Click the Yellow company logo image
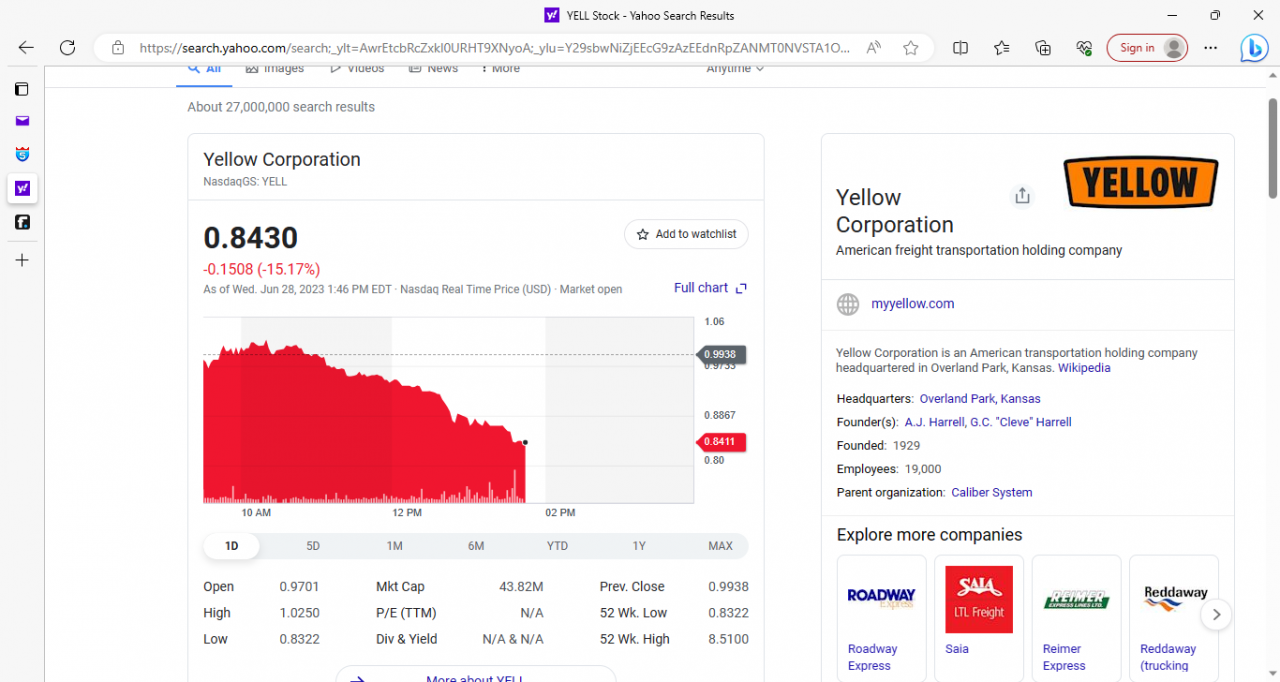 [1140, 183]
